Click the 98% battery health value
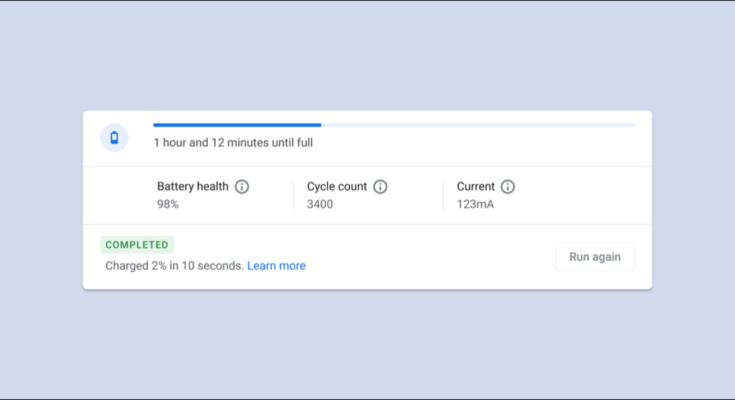 click(168, 205)
